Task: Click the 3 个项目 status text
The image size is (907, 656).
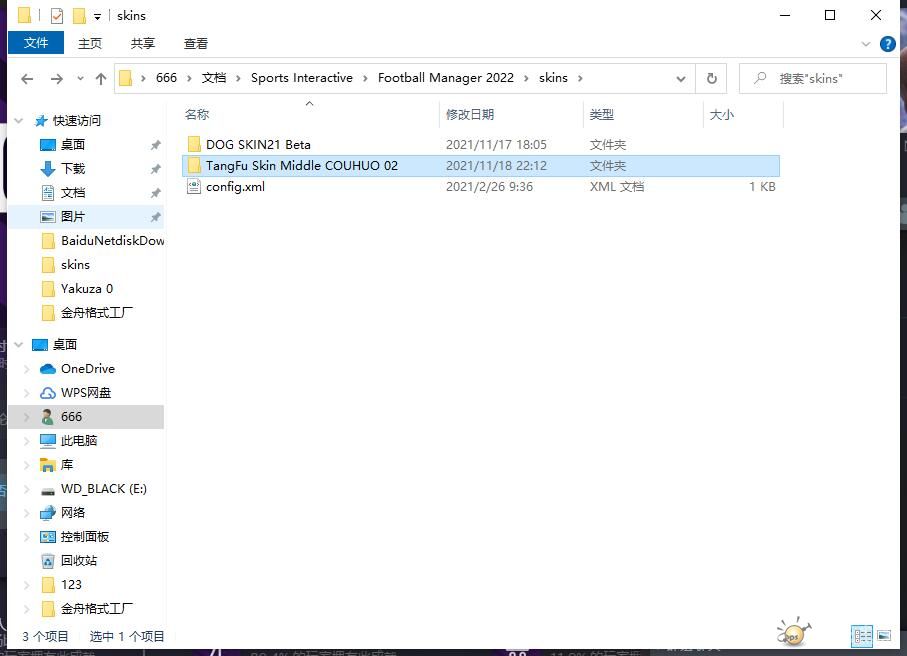Action: point(45,636)
